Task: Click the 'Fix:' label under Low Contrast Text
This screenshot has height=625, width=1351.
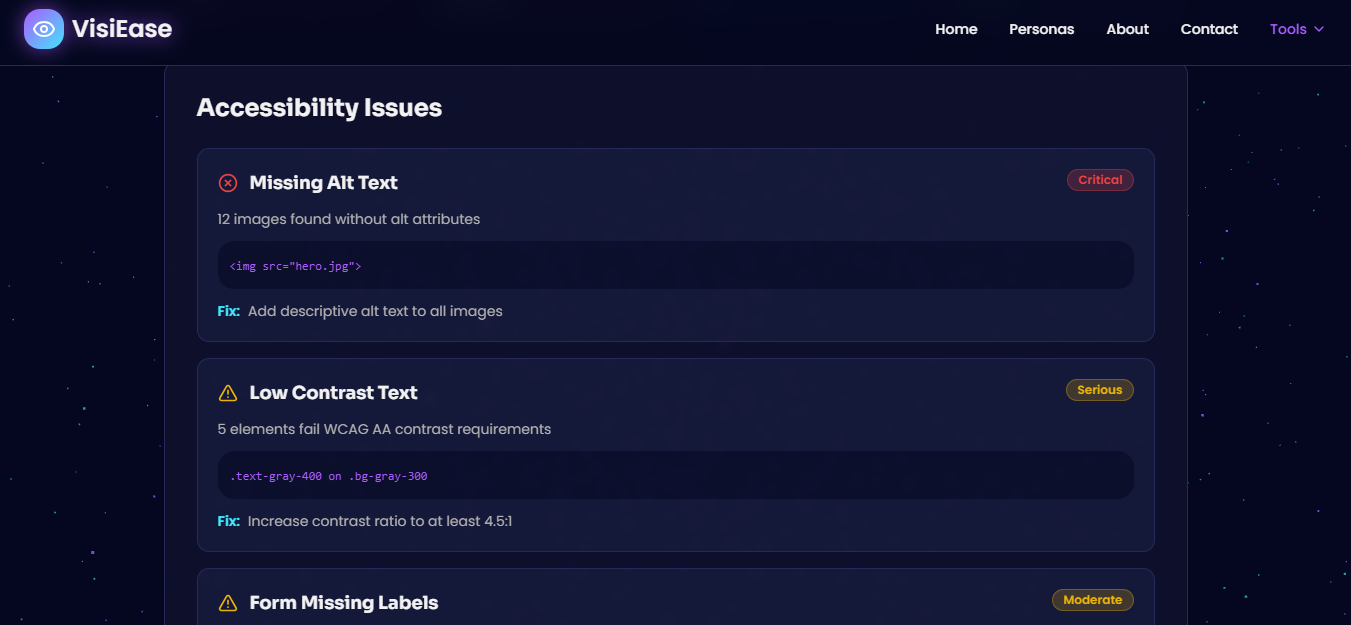Action: [229, 521]
